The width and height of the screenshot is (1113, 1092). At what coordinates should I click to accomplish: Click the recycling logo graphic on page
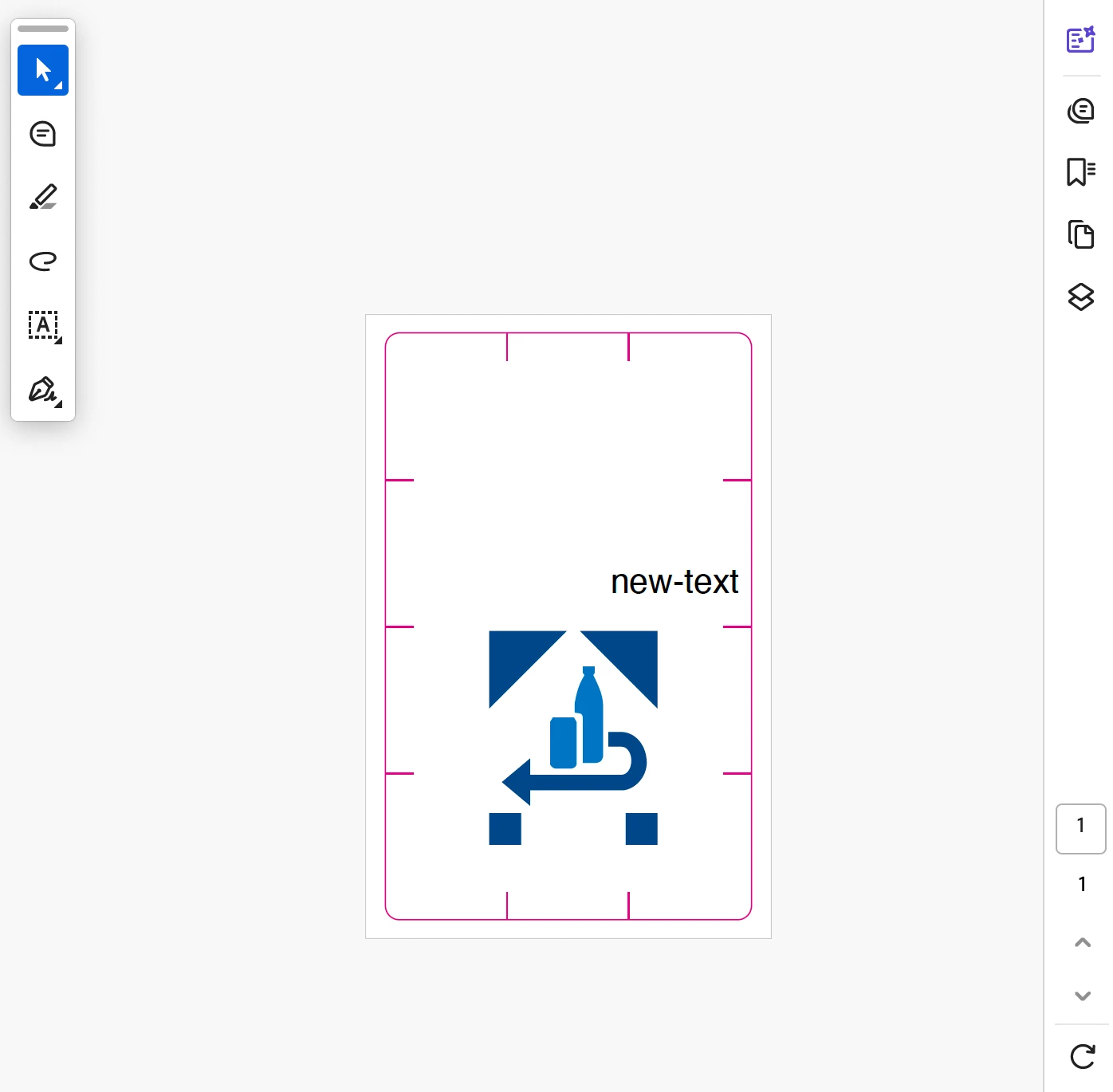[573, 737]
